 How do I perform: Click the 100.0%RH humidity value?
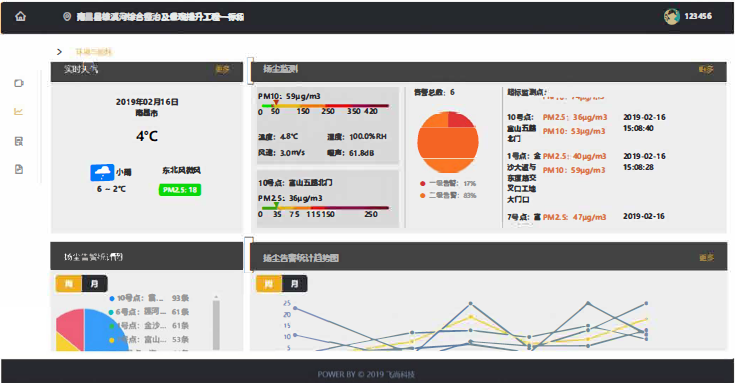click(368, 136)
